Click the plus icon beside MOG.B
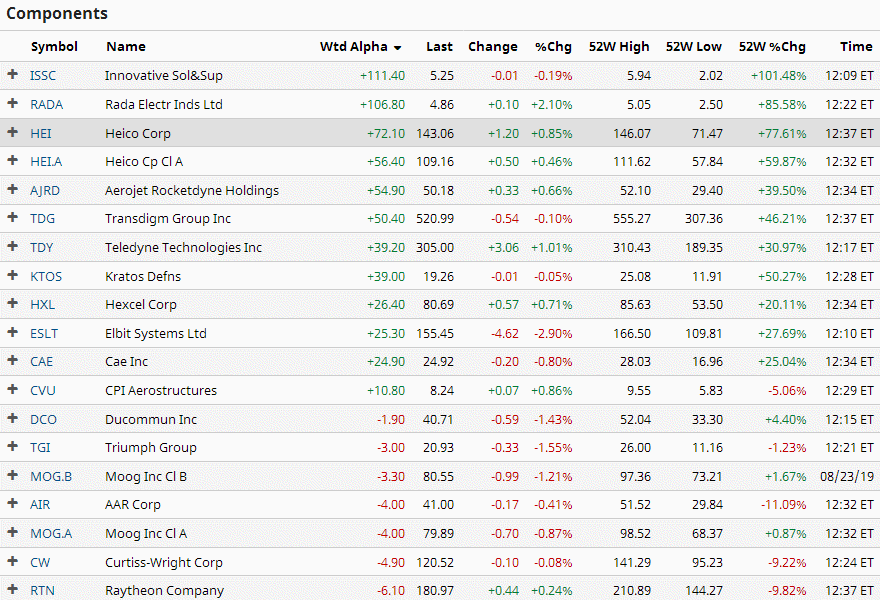This screenshot has height=600, width=880. tap(12, 475)
